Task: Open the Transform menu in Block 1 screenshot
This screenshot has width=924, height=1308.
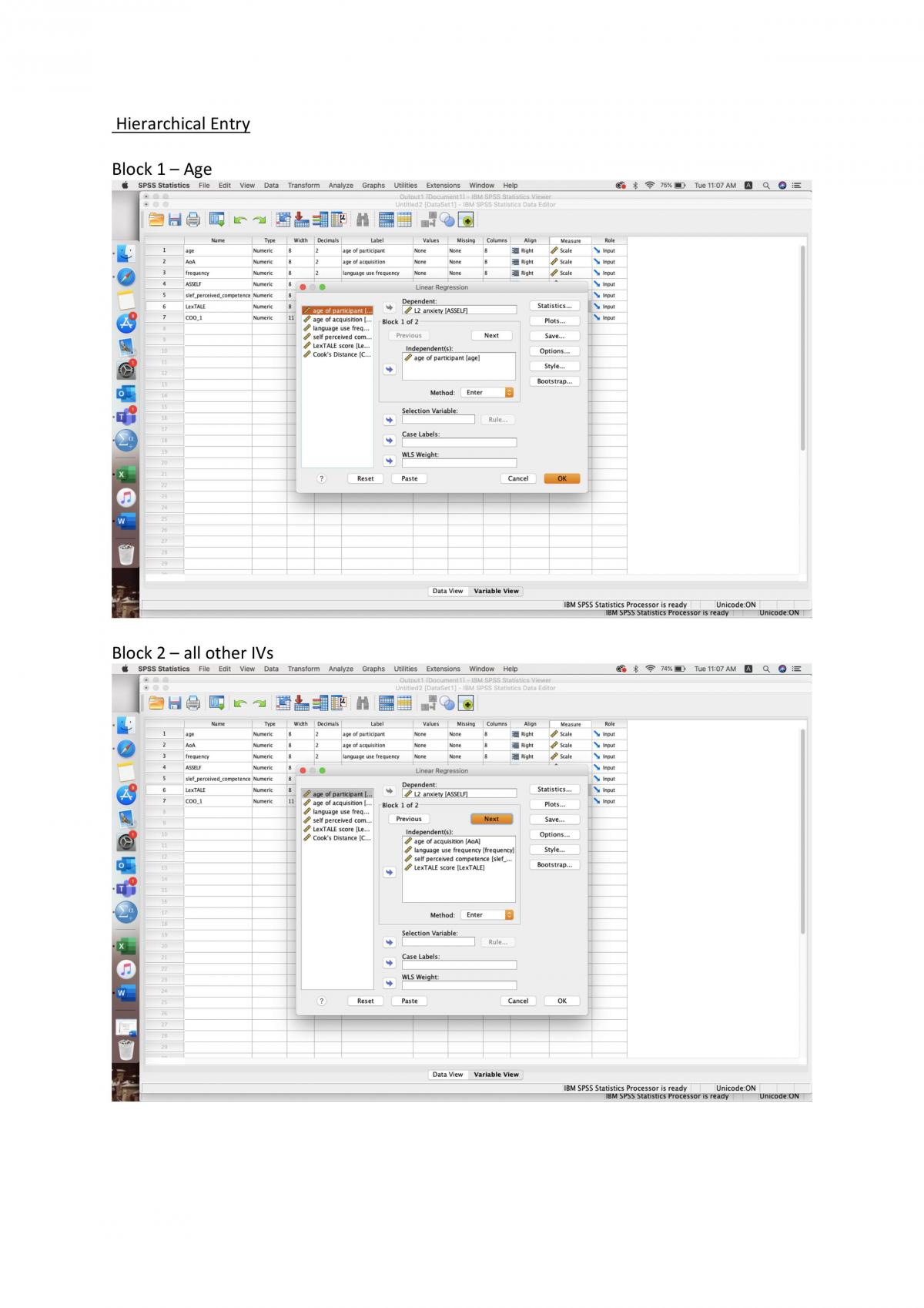Action: [303, 185]
